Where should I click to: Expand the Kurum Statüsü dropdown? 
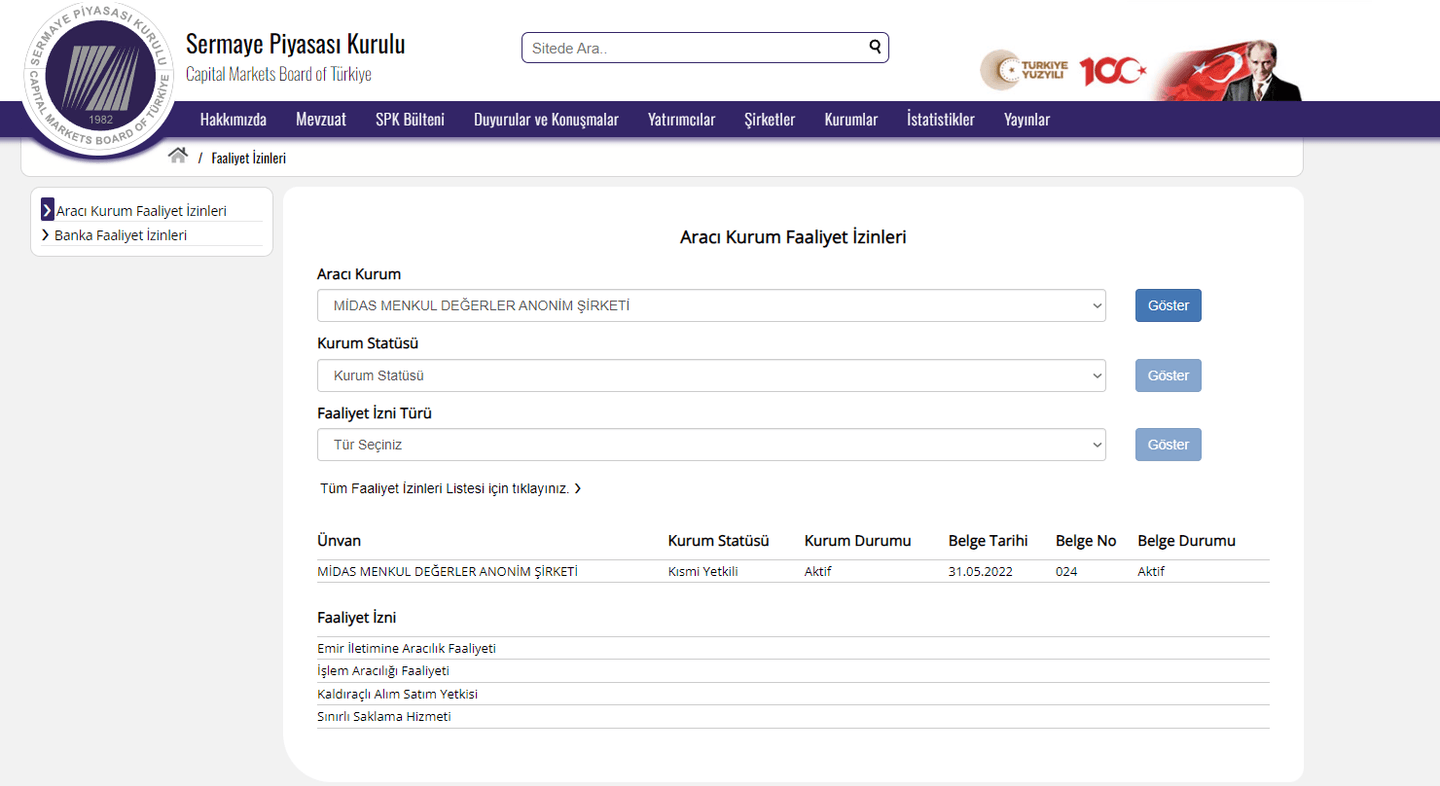[711, 376]
